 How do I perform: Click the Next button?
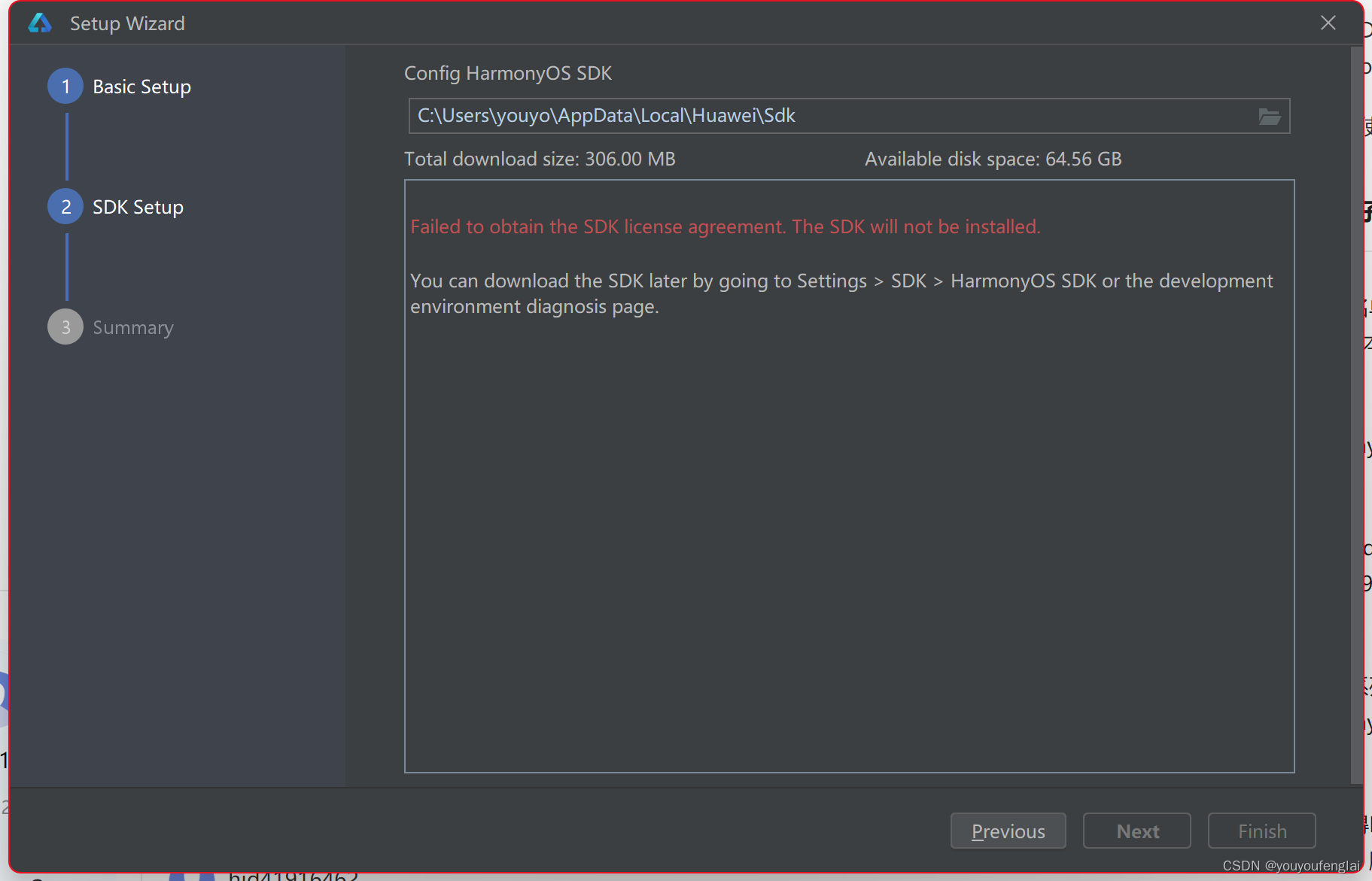coord(1137,831)
